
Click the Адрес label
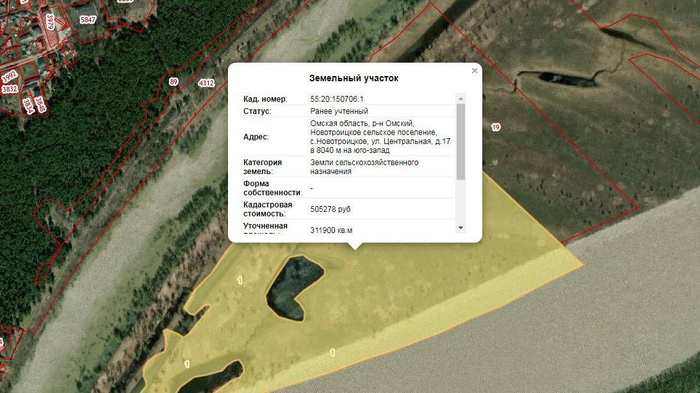click(256, 137)
